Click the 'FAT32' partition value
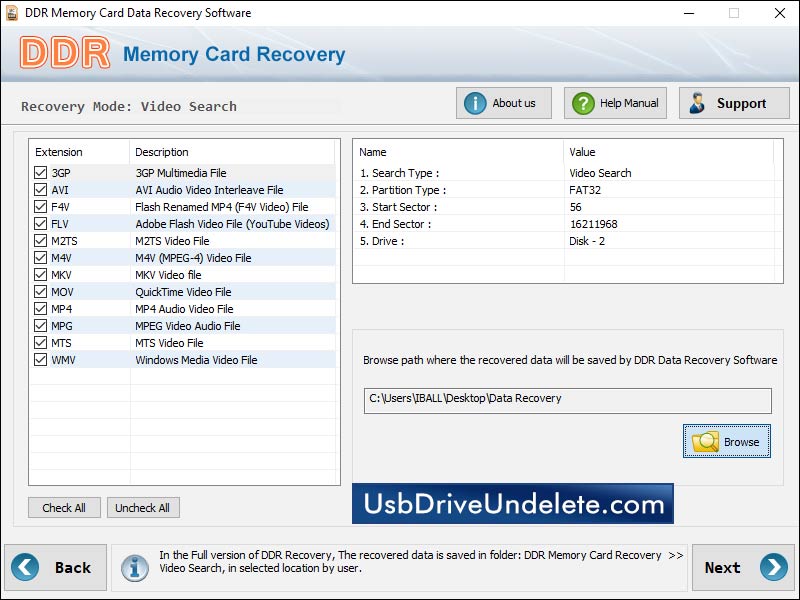The width and height of the screenshot is (800, 600). 585,190
